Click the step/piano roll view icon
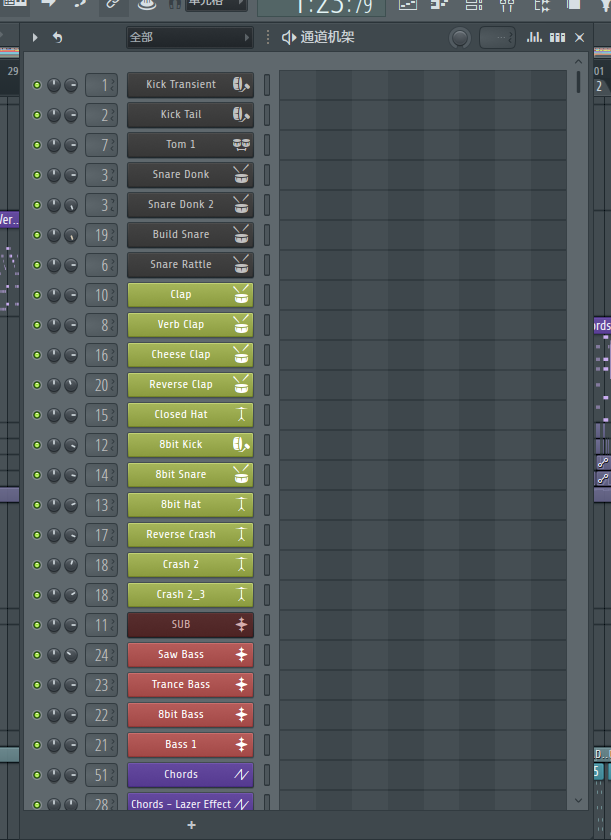This screenshot has width=611, height=840. coord(557,38)
